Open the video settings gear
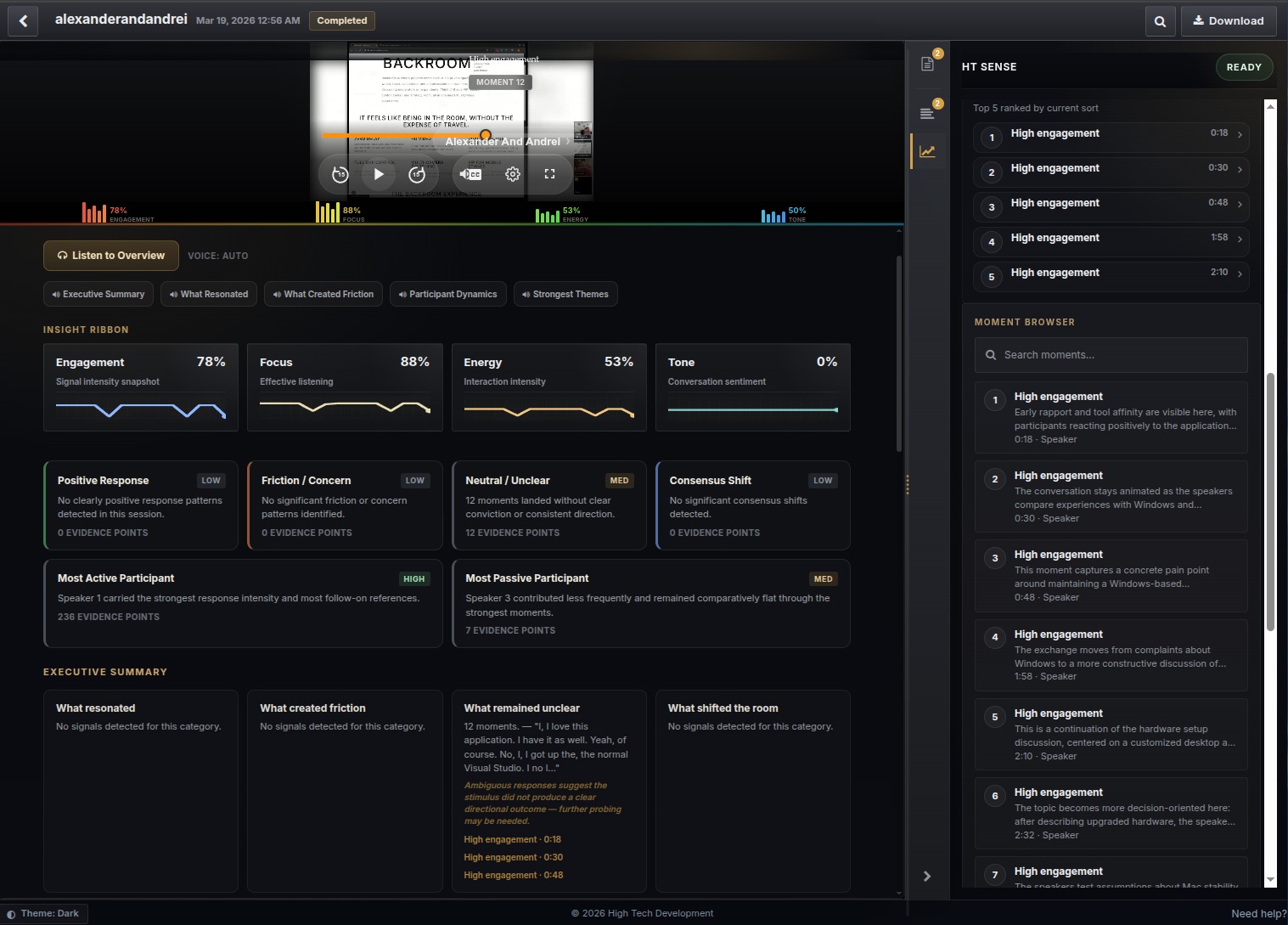The width and height of the screenshot is (1288, 925). tap(511, 173)
